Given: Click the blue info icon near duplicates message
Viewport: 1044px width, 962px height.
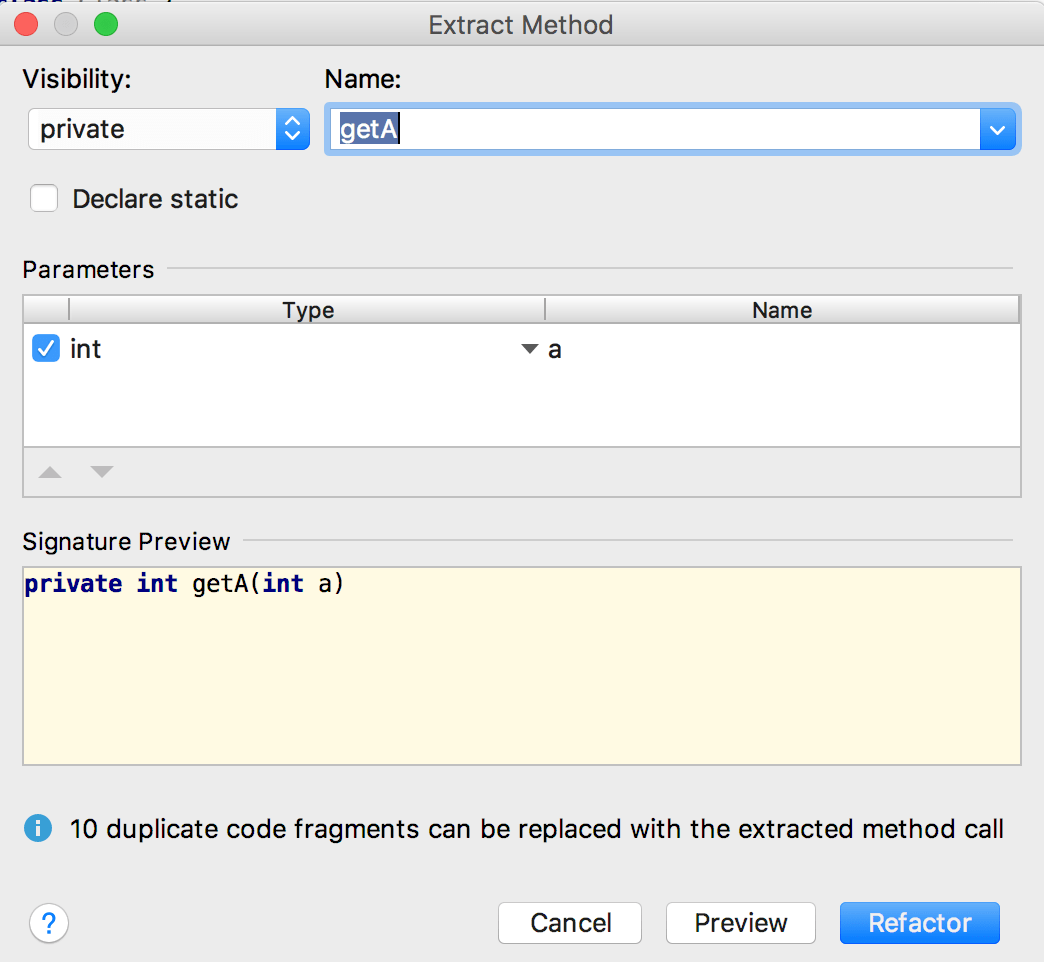Looking at the screenshot, I should pyautogui.click(x=38, y=829).
